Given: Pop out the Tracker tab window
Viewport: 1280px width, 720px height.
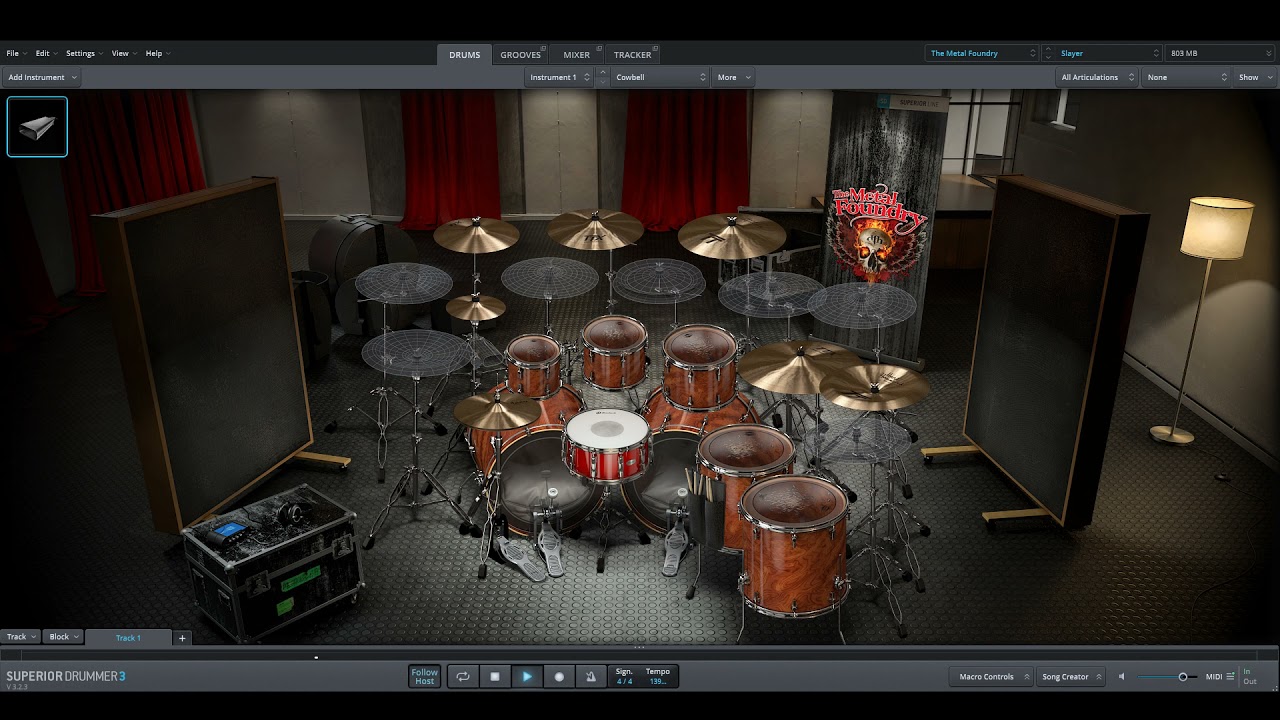Looking at the screenshot, I should [x=654, y=48].
